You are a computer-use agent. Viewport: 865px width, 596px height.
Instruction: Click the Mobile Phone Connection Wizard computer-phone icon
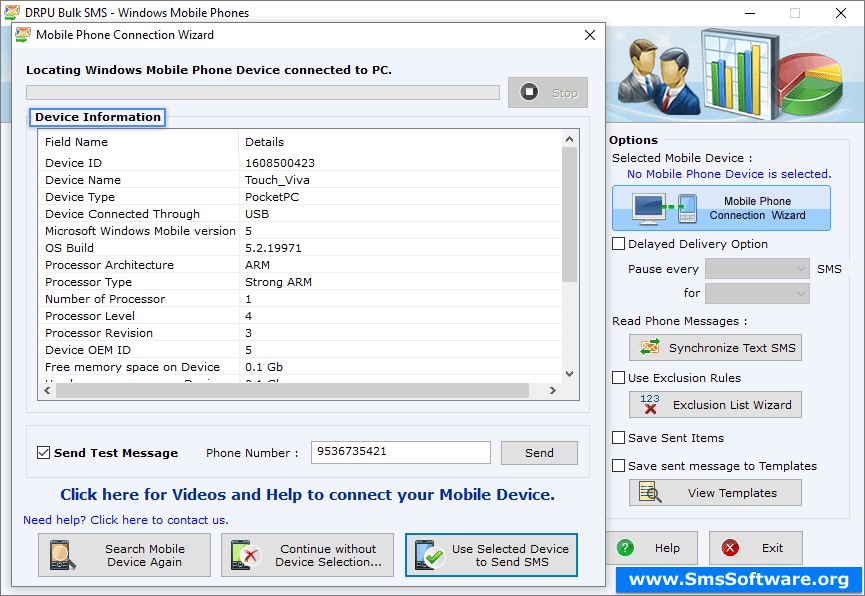[x=665, y=209]
